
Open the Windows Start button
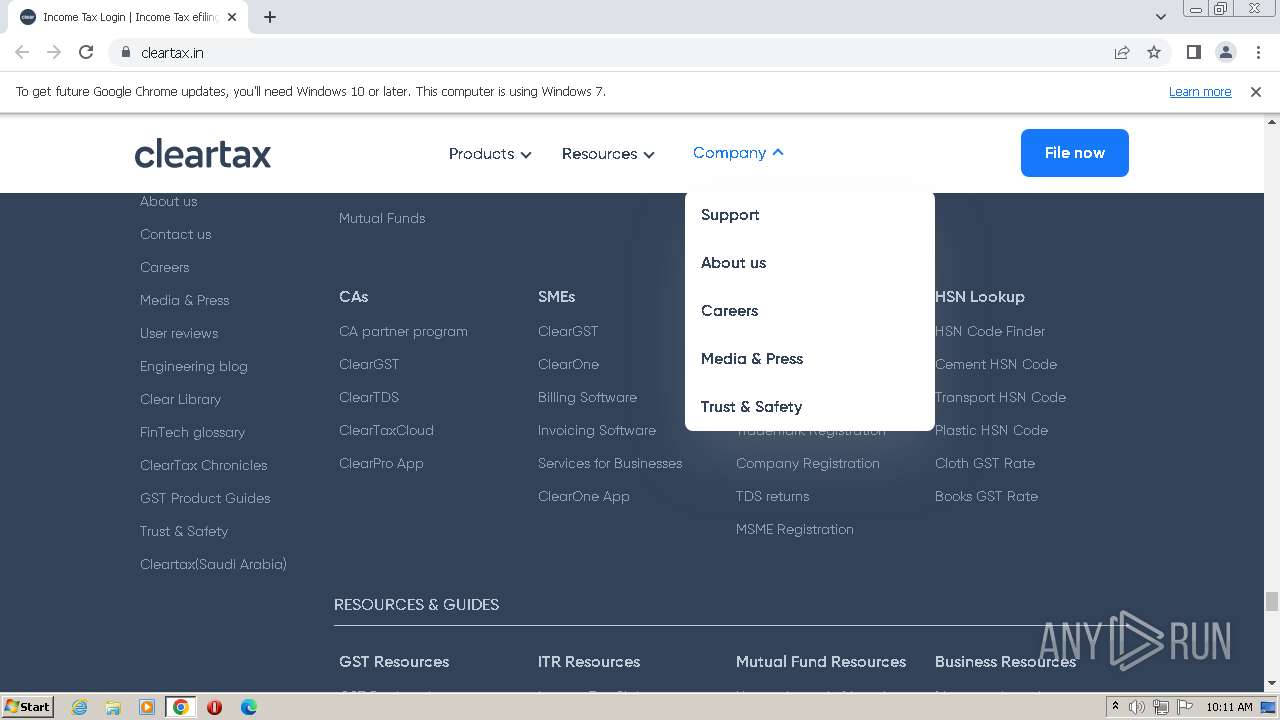(x=27, y=706)
